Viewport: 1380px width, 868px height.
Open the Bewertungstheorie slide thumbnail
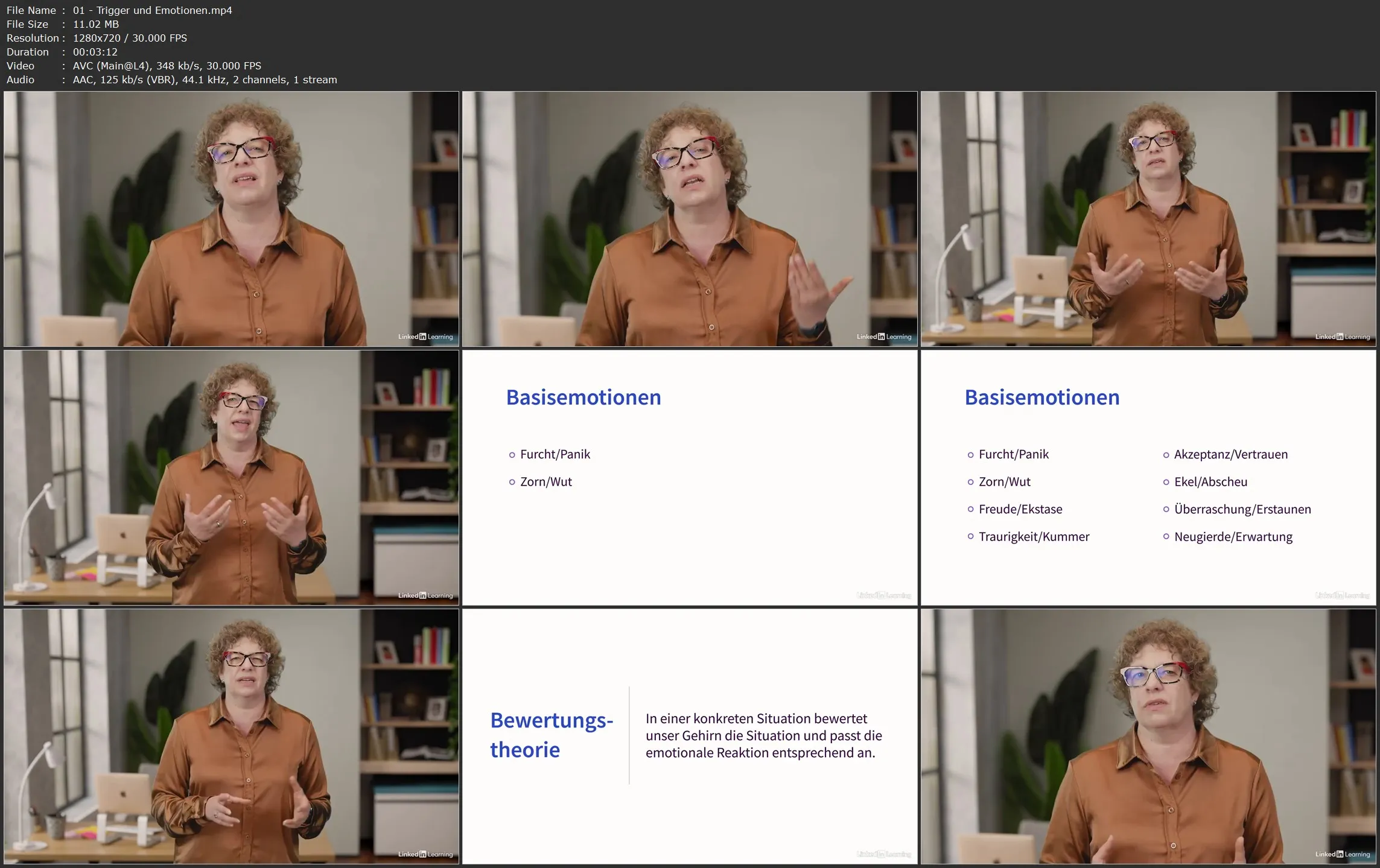690,736
